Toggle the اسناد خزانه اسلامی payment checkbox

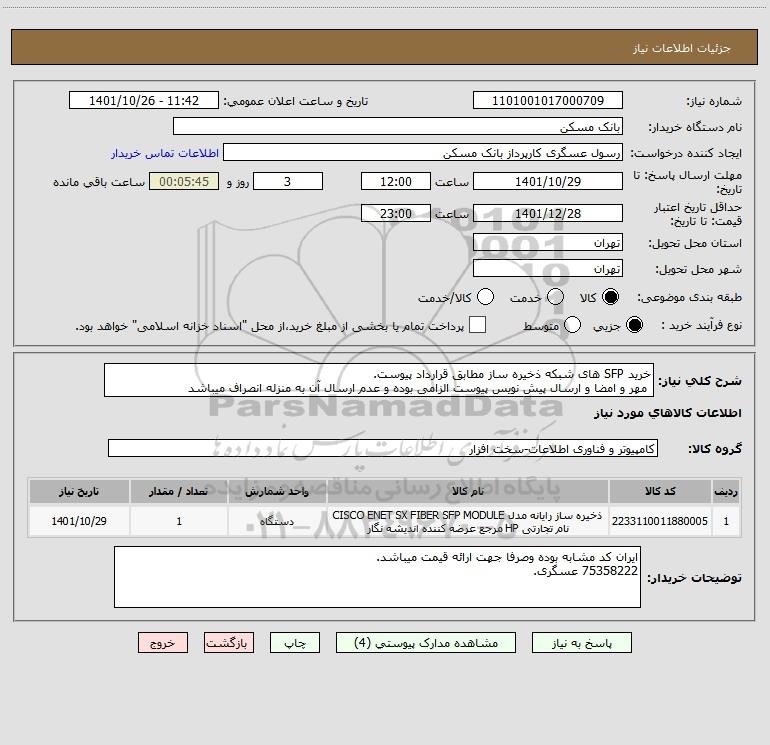[478, 325]
